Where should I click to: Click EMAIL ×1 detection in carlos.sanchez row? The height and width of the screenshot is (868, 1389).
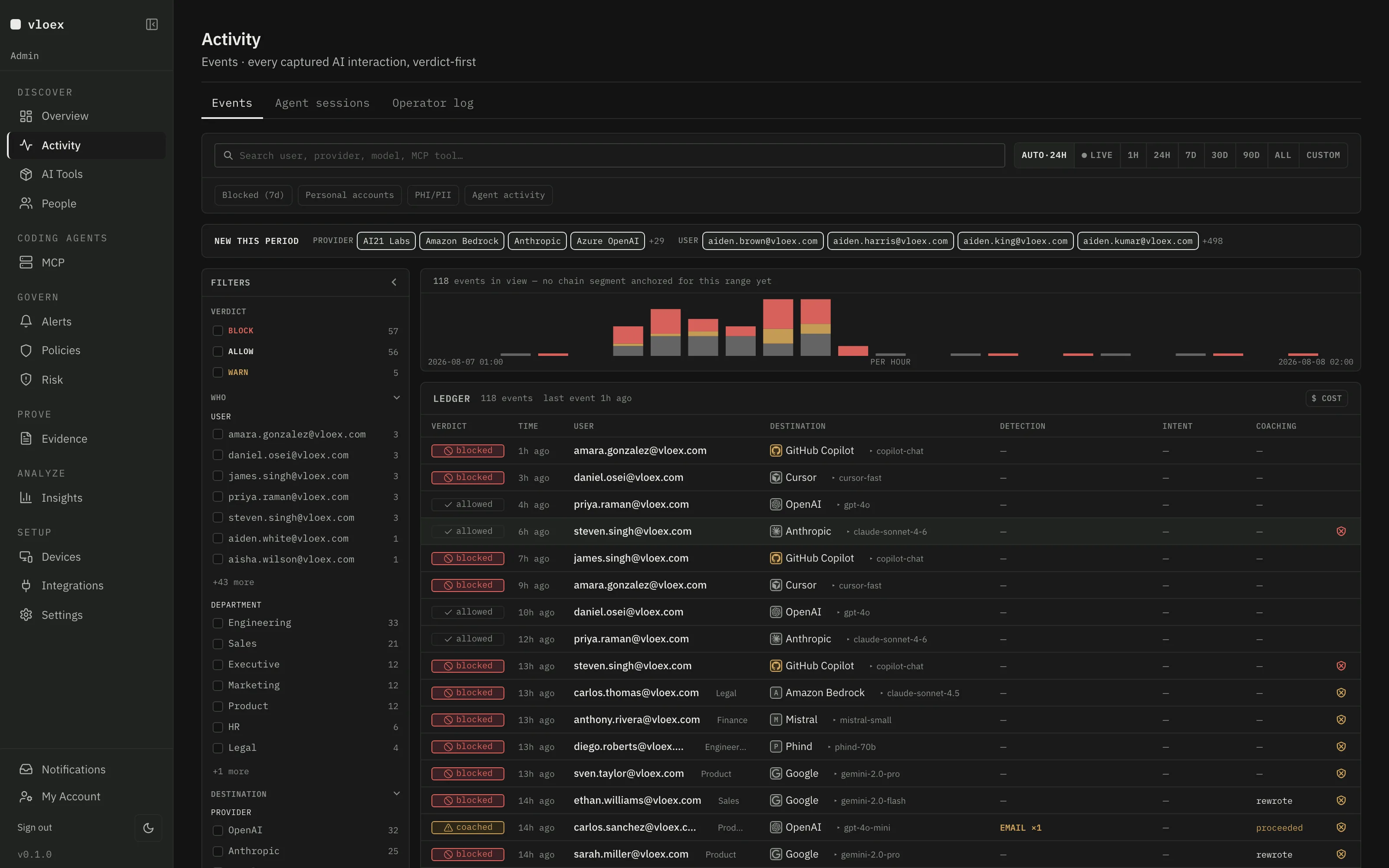point(1020,828)
